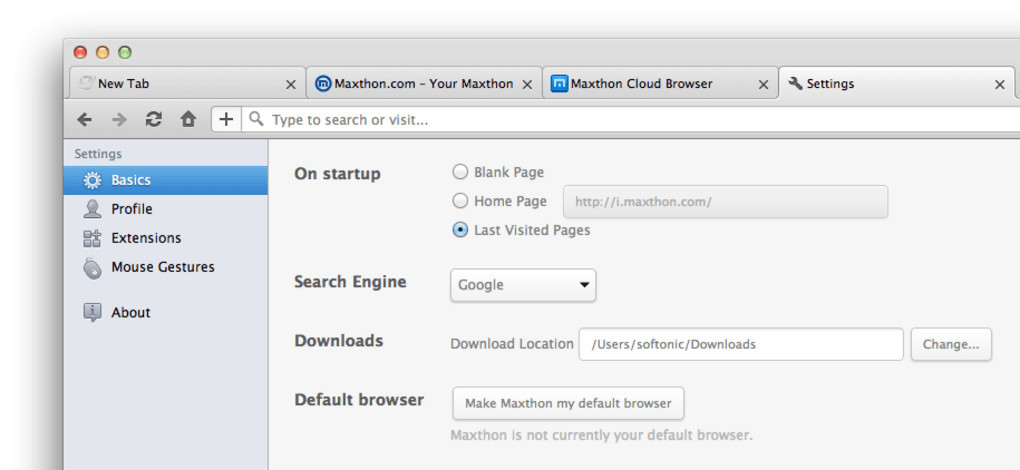Choose the Last Visited Pages radio button
The width and height of the screenshot is (1020, 470).
tap(460, 230)
